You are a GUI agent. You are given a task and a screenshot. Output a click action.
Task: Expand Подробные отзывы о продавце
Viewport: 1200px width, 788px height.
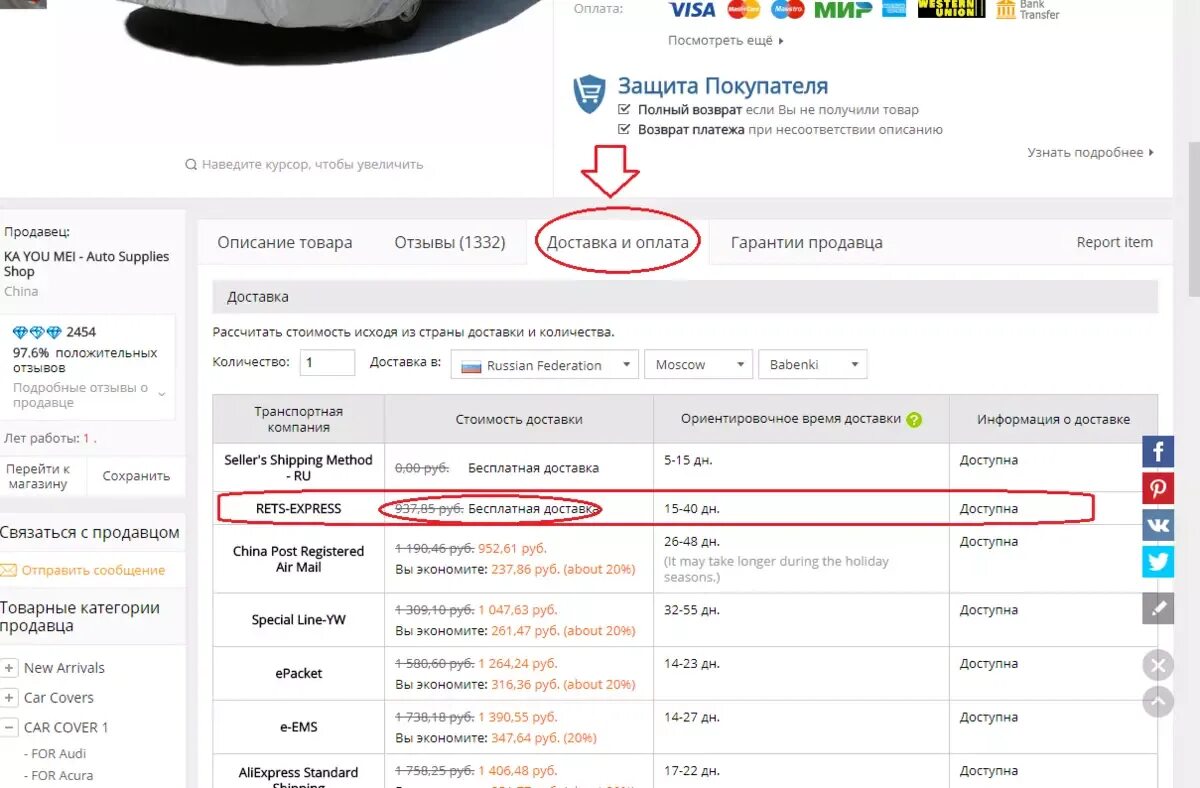pyautogui.click(x=89, y=395)
